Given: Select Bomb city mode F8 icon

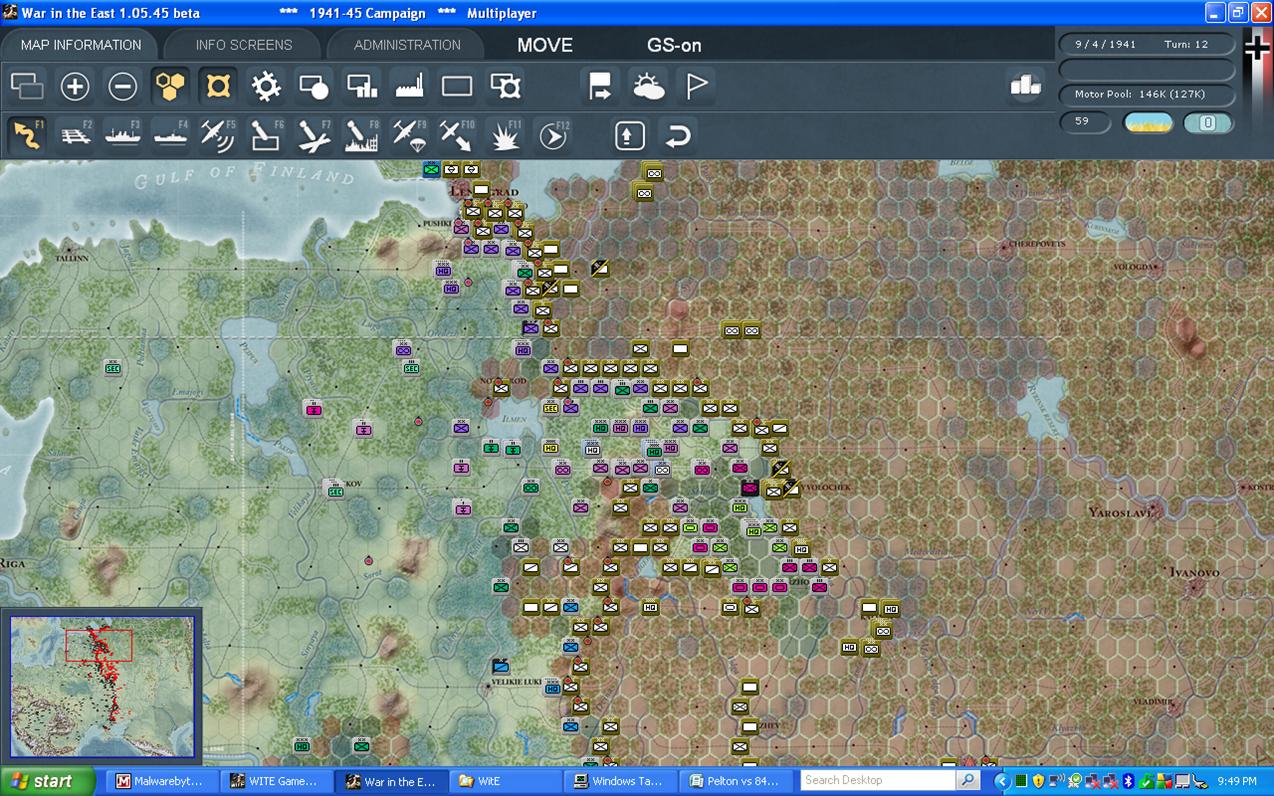Looking at the screenshot, I should coord(362,135).
